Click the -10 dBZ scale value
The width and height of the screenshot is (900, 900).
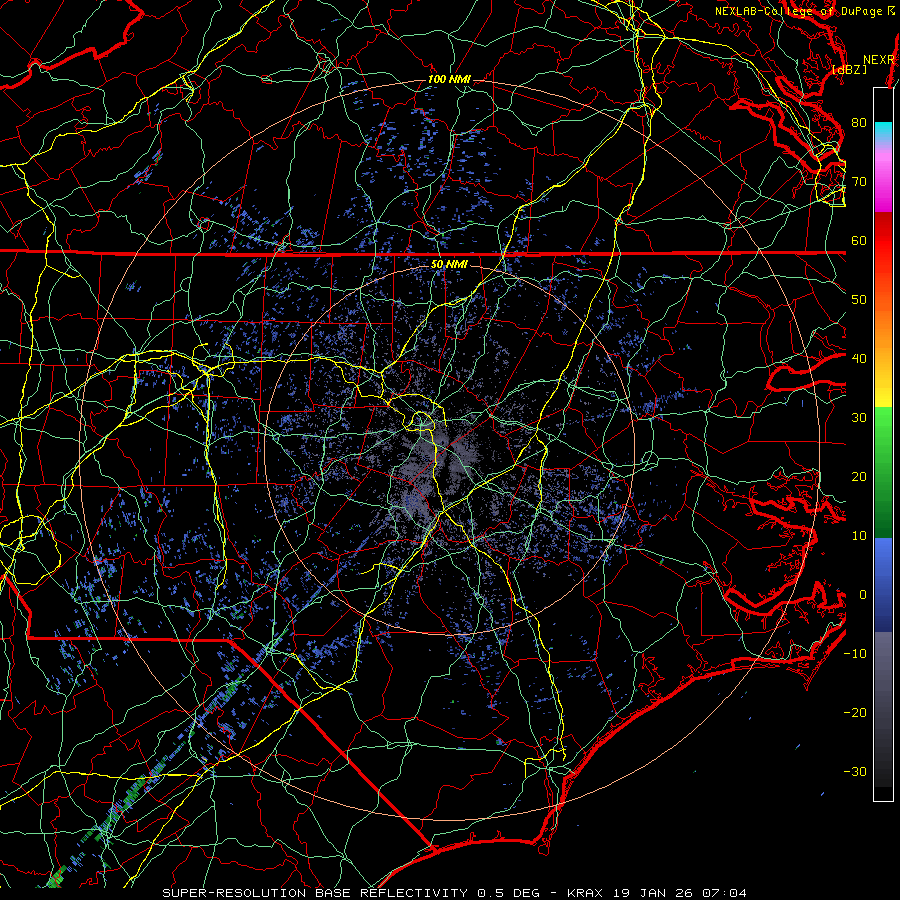pos(855,653)
